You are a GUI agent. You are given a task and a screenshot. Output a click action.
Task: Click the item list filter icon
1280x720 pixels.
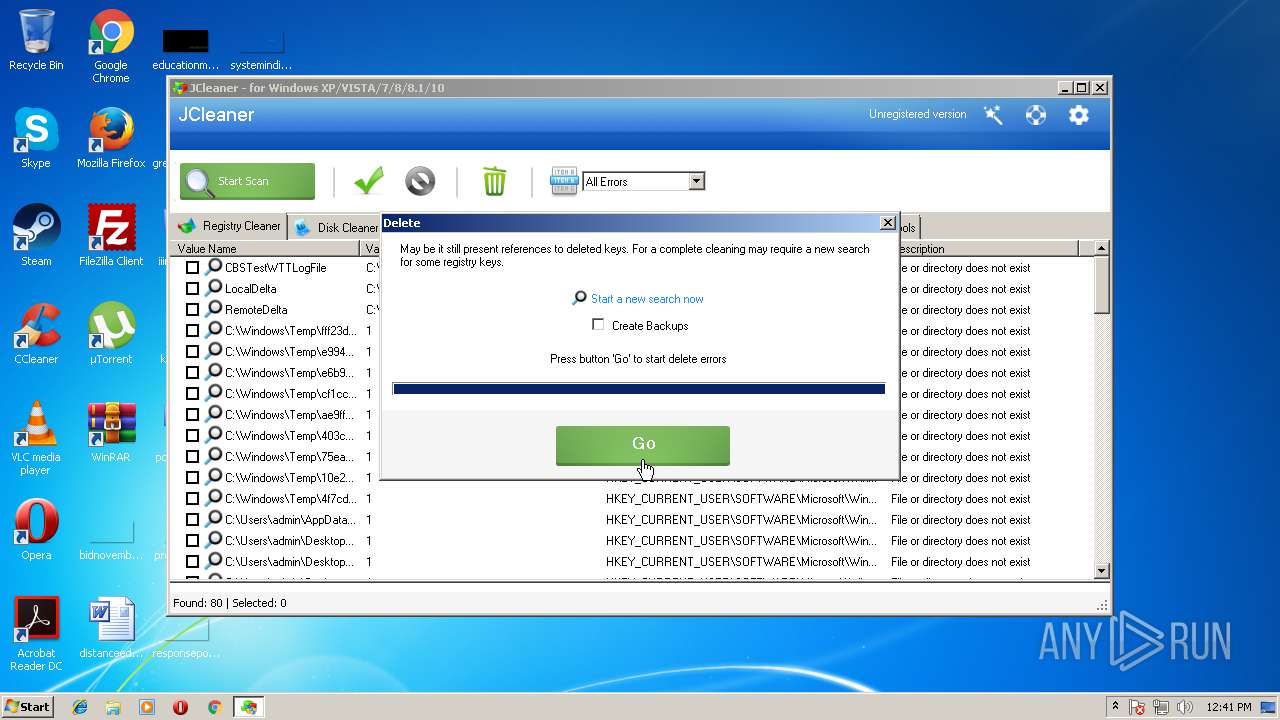[x=564, y=181]
